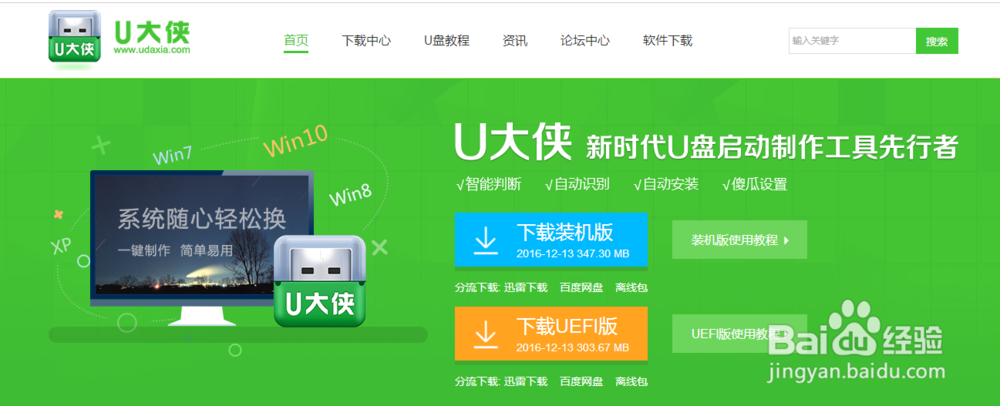Click 离线包 under the UEFI版 button
The height and width of the screenshot is (406, 1000).
point(631,381)
